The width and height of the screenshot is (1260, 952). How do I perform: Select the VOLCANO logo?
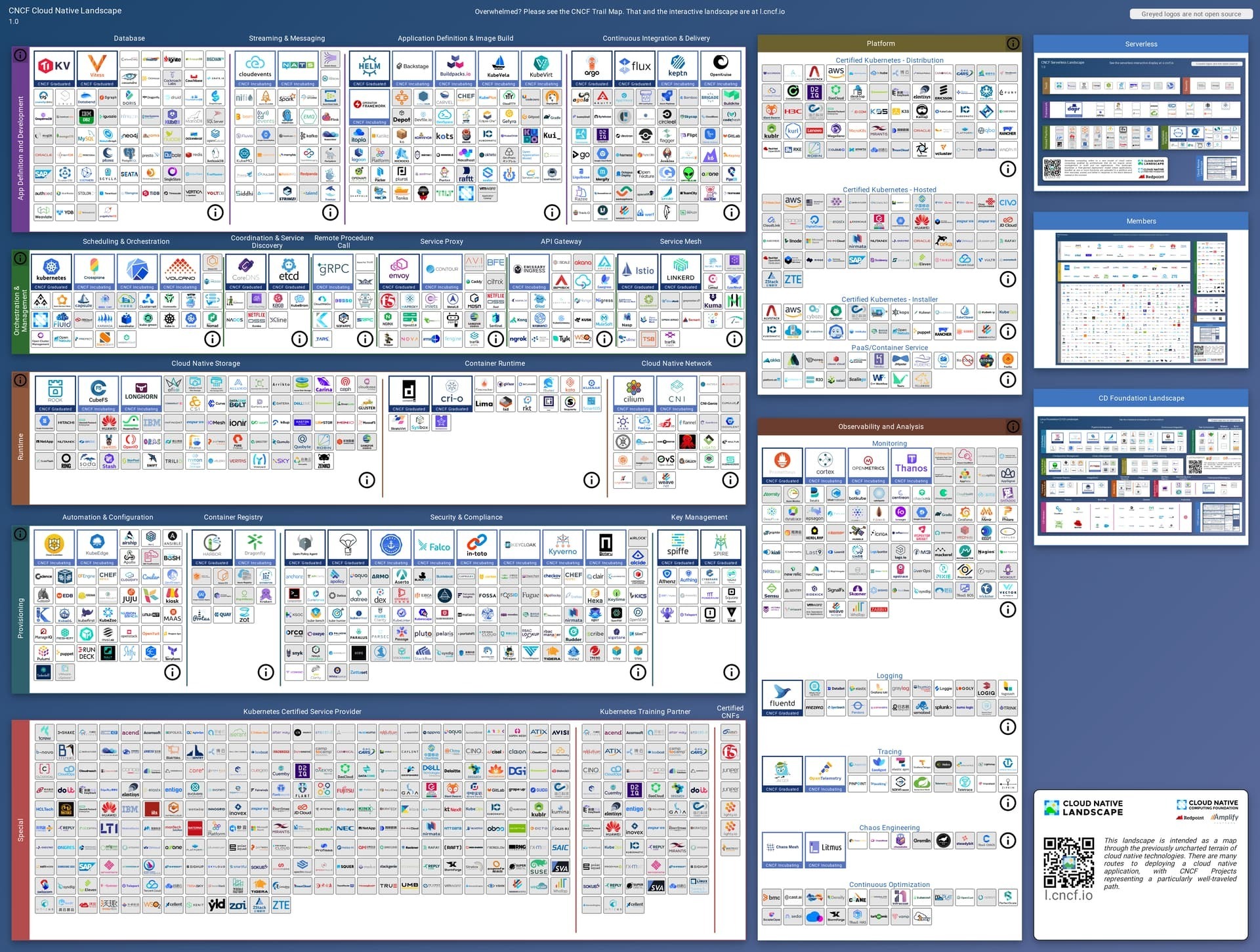pyautogui.click(x=180, y=272)
